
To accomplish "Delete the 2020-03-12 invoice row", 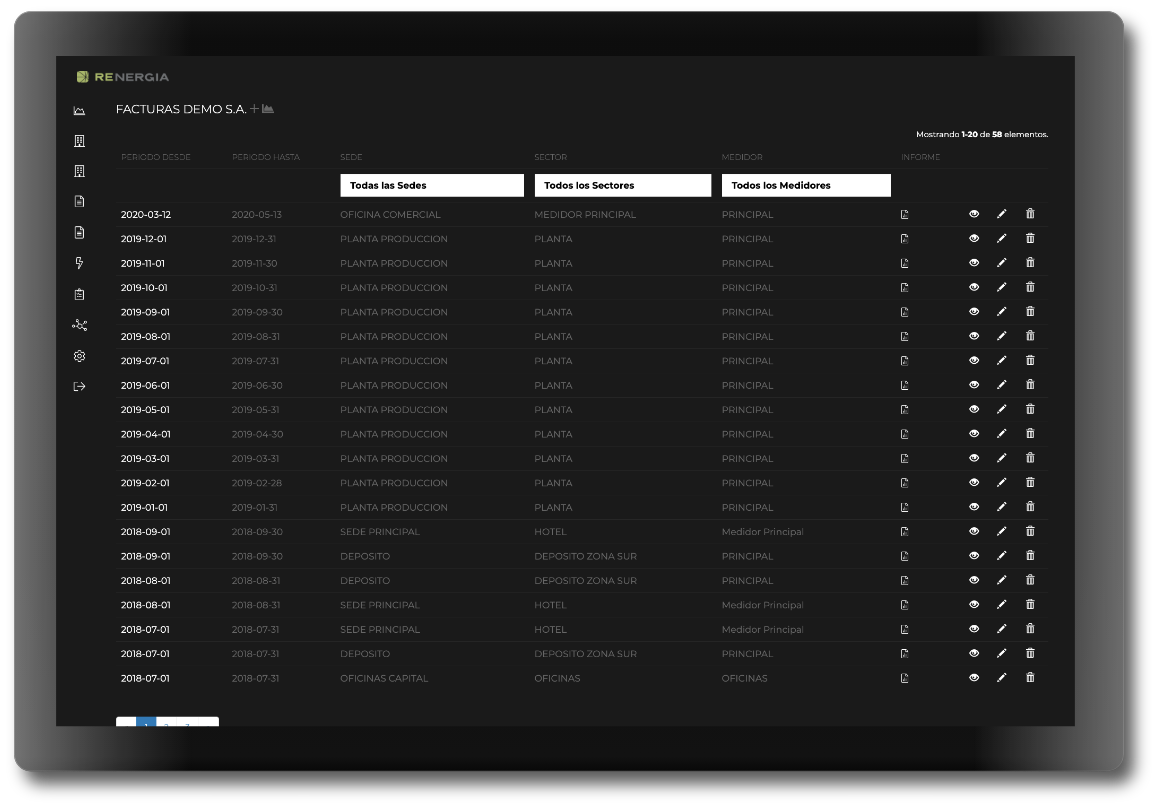I will (x=1030, y=214).
